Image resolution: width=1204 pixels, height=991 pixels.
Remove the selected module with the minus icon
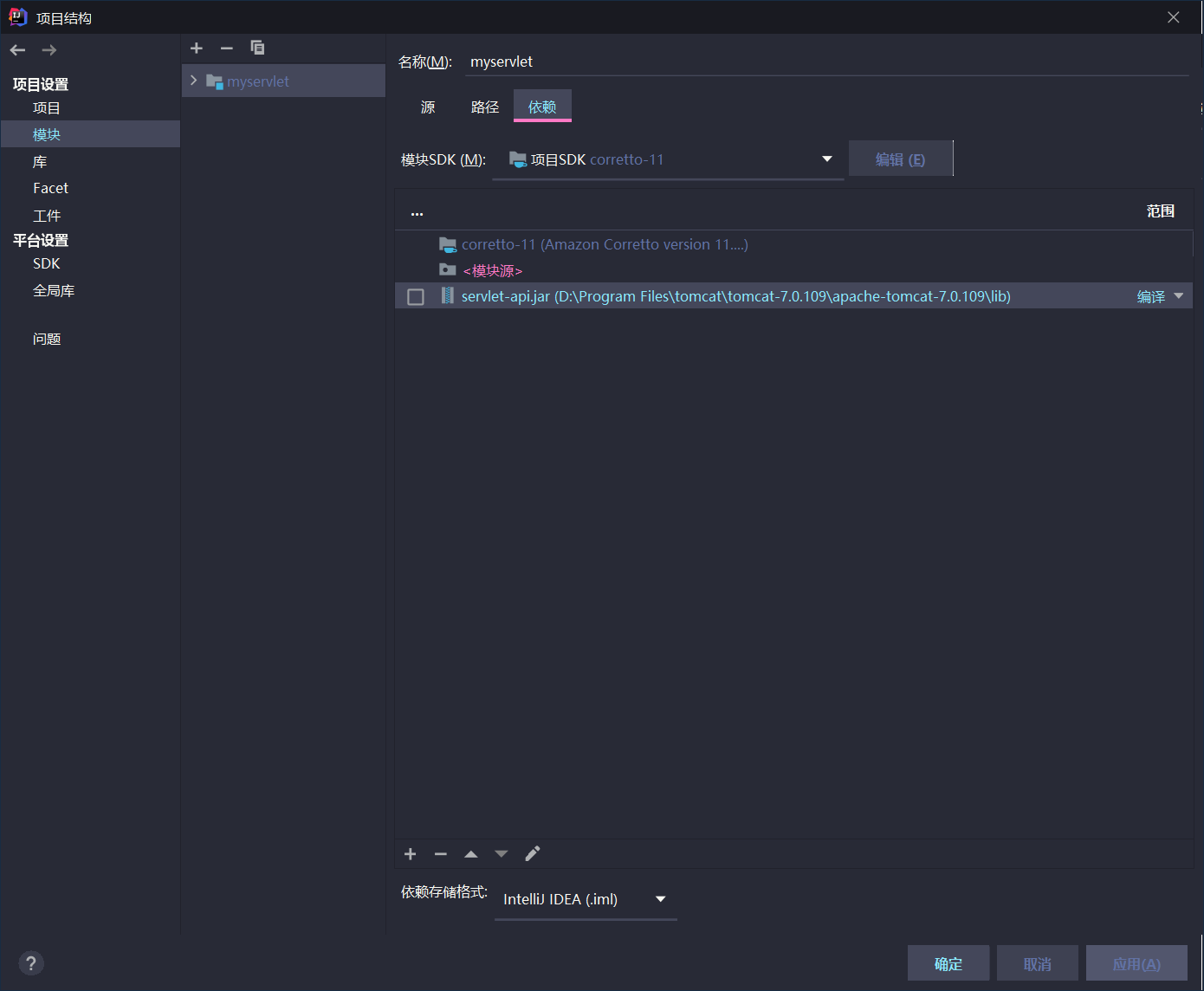(227, 49)
